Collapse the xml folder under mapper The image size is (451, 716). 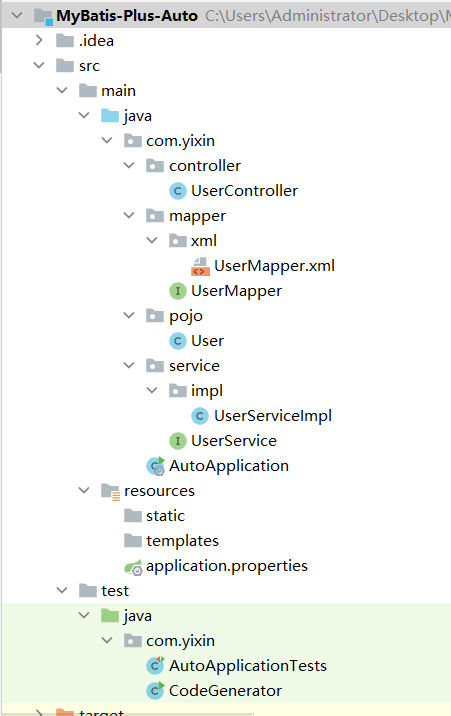[x=152, y=240]
